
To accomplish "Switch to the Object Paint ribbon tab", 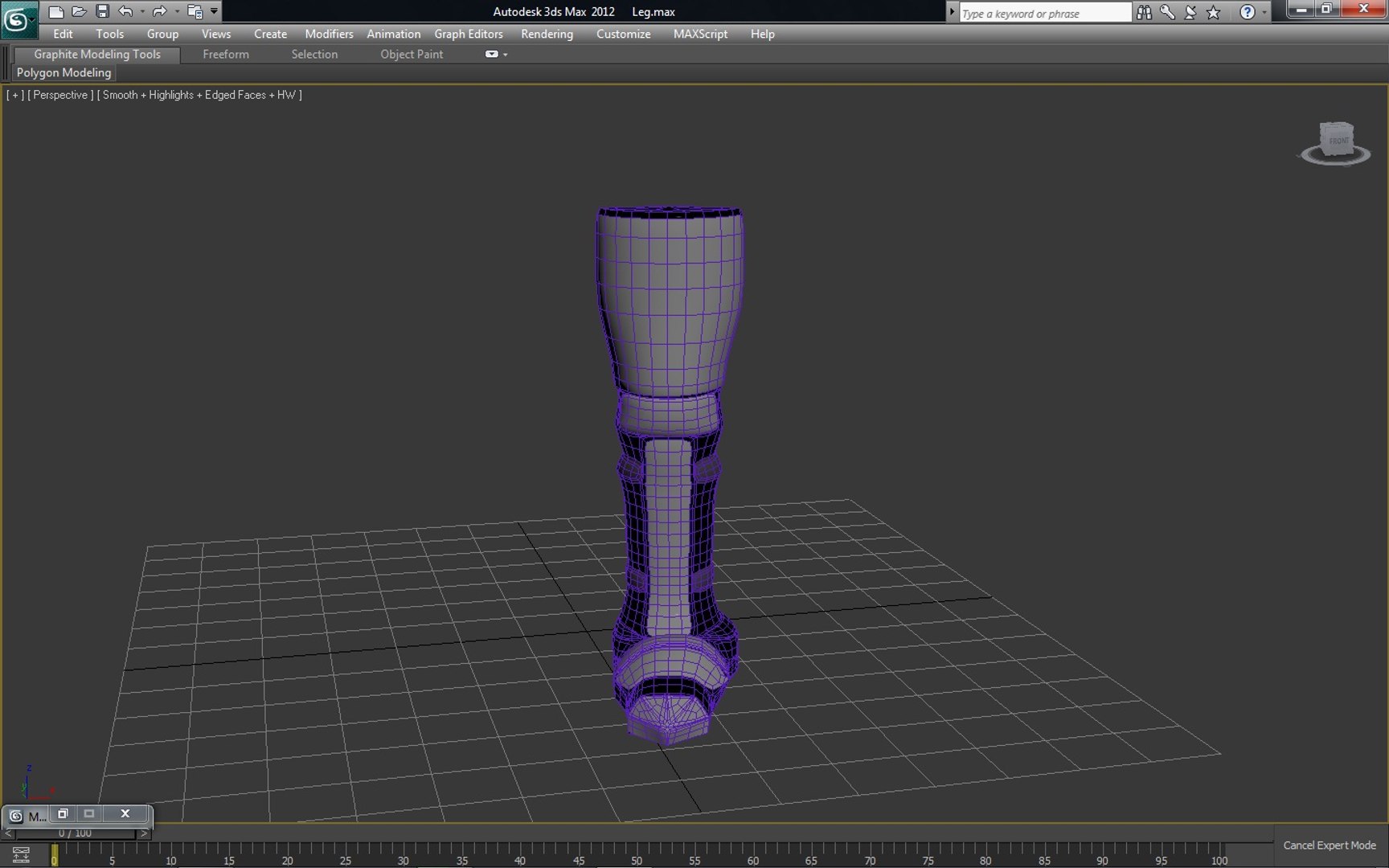I will [x=412, y=54].
